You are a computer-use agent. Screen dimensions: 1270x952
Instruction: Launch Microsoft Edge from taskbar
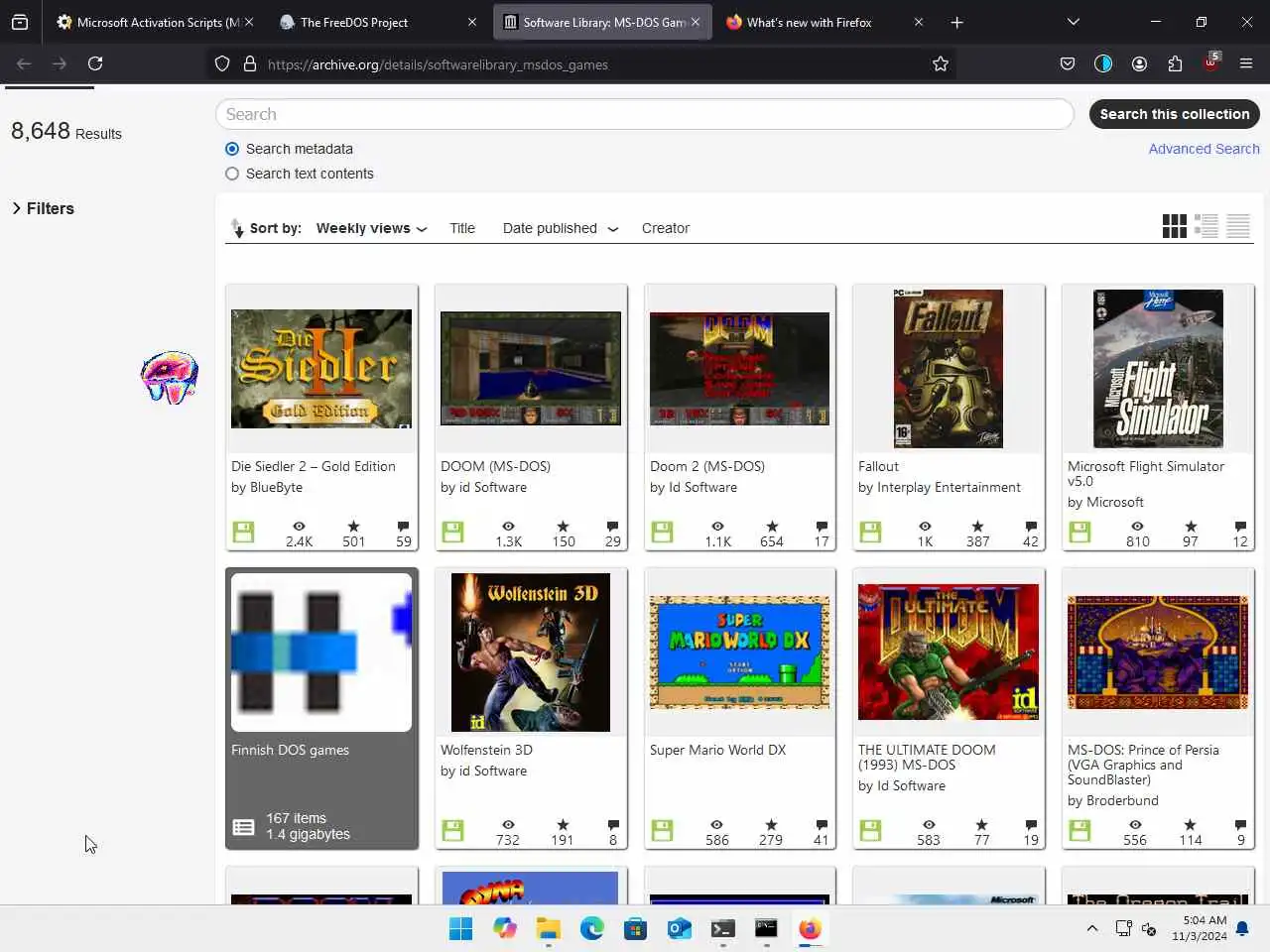point(592,929)
